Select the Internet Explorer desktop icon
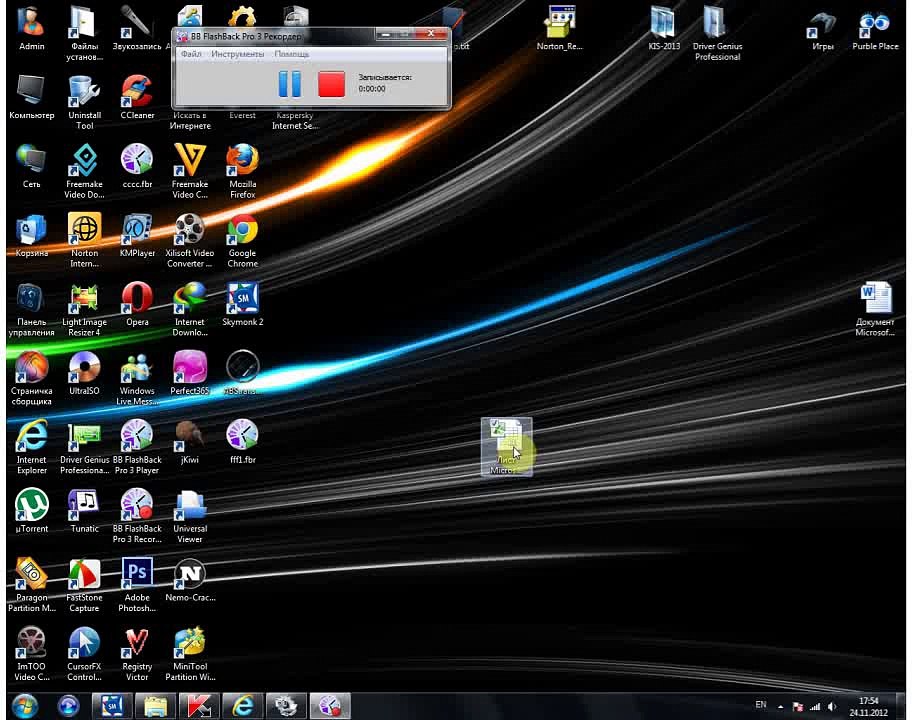Screen dimensions: 912x720 [x=31, y=447]
